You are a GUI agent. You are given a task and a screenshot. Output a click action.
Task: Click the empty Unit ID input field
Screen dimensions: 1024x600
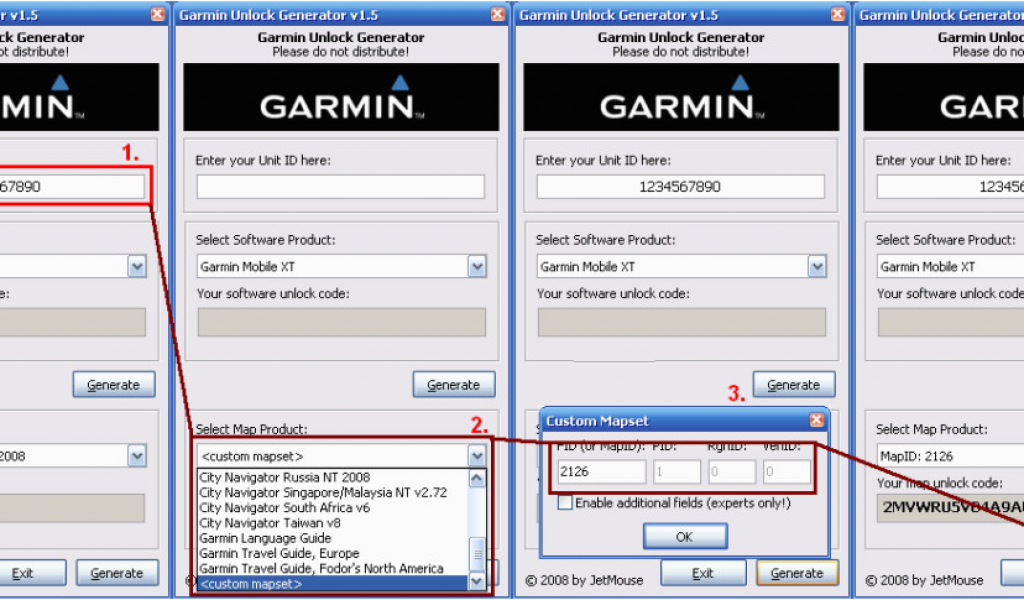point(340,187)
